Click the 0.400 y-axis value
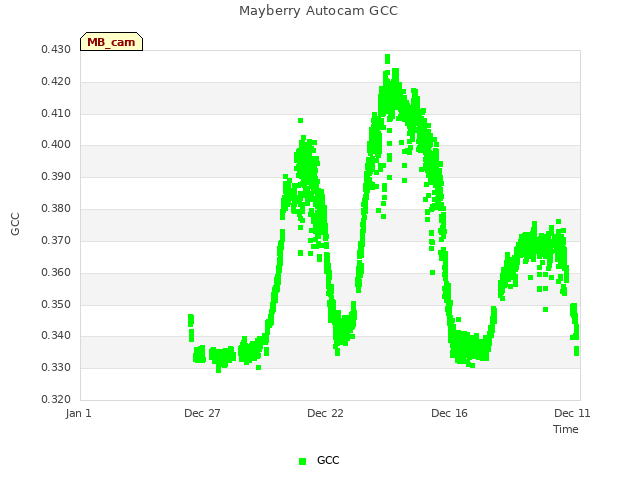Screen dimensions: 640x480 point(56,144)
